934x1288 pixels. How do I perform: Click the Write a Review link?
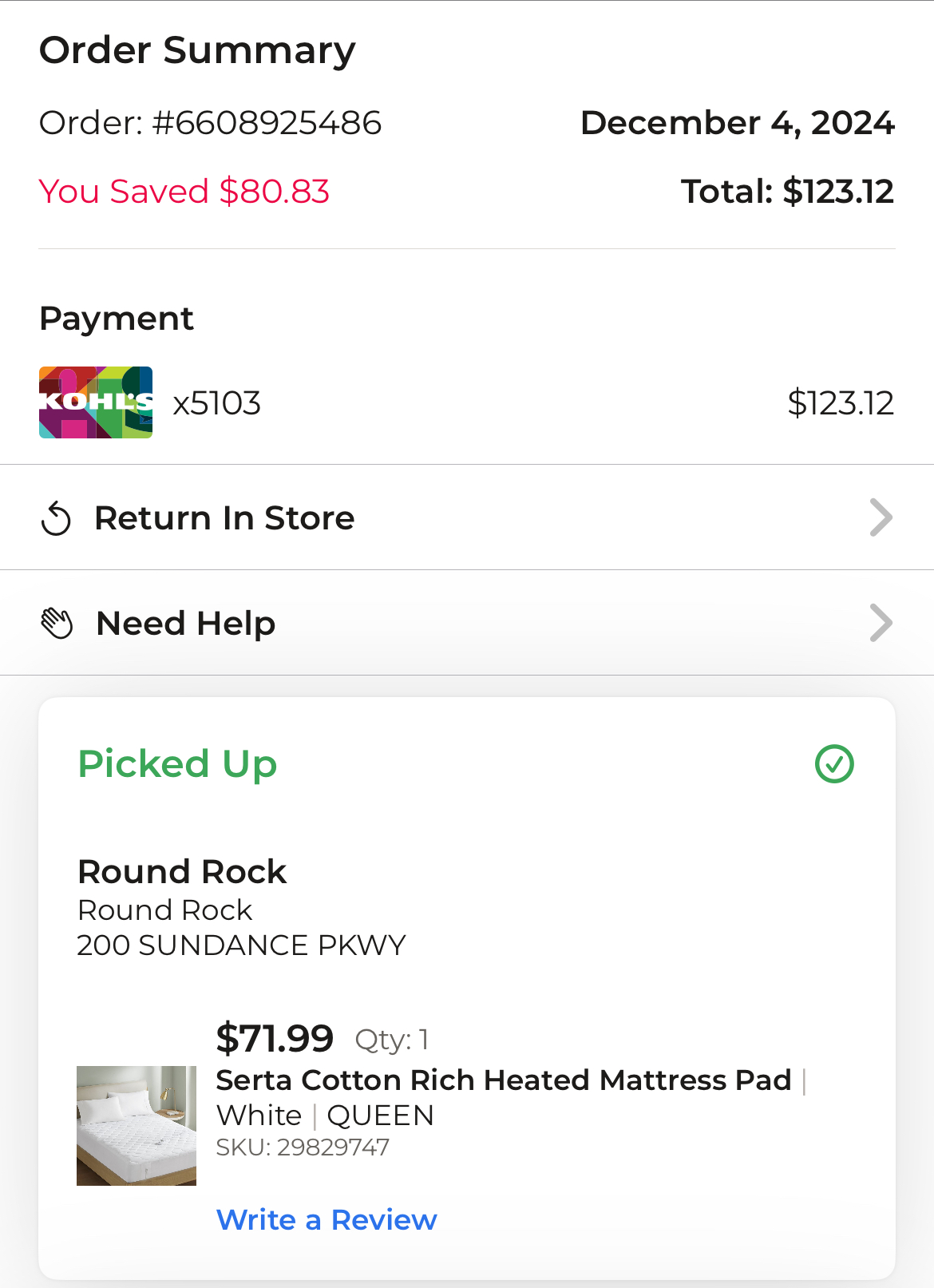327,1220
